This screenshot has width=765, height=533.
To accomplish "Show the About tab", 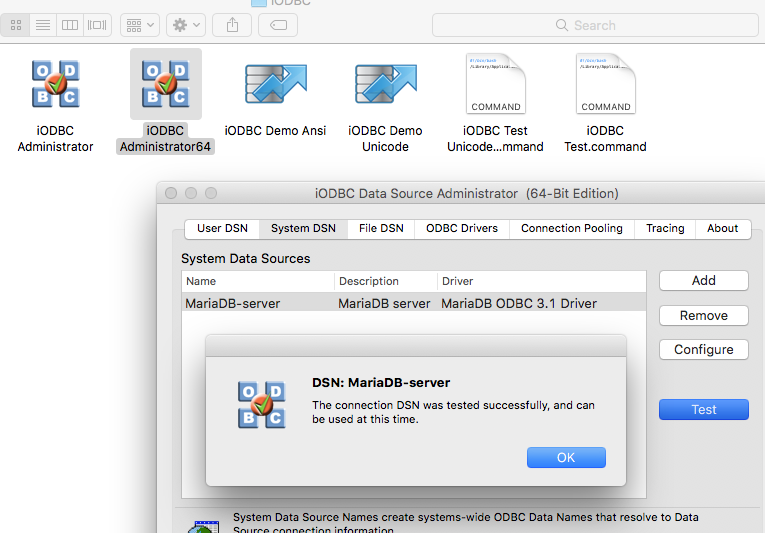I will (x=723, y=228).
